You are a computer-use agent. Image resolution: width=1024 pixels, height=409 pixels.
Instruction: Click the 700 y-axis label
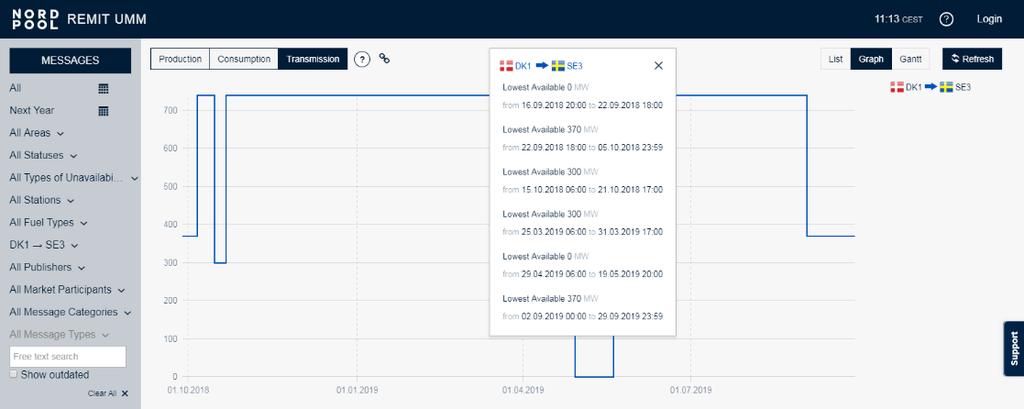click(x=170, y=112)
